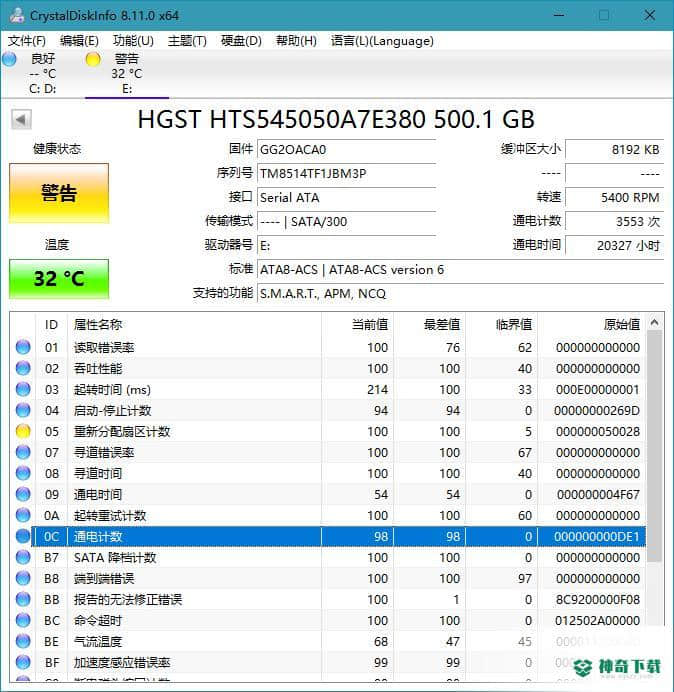Click raw value 8C9200000F08
Image resolution: width=674 pixels, height=692 pixels.
point(598,600)
